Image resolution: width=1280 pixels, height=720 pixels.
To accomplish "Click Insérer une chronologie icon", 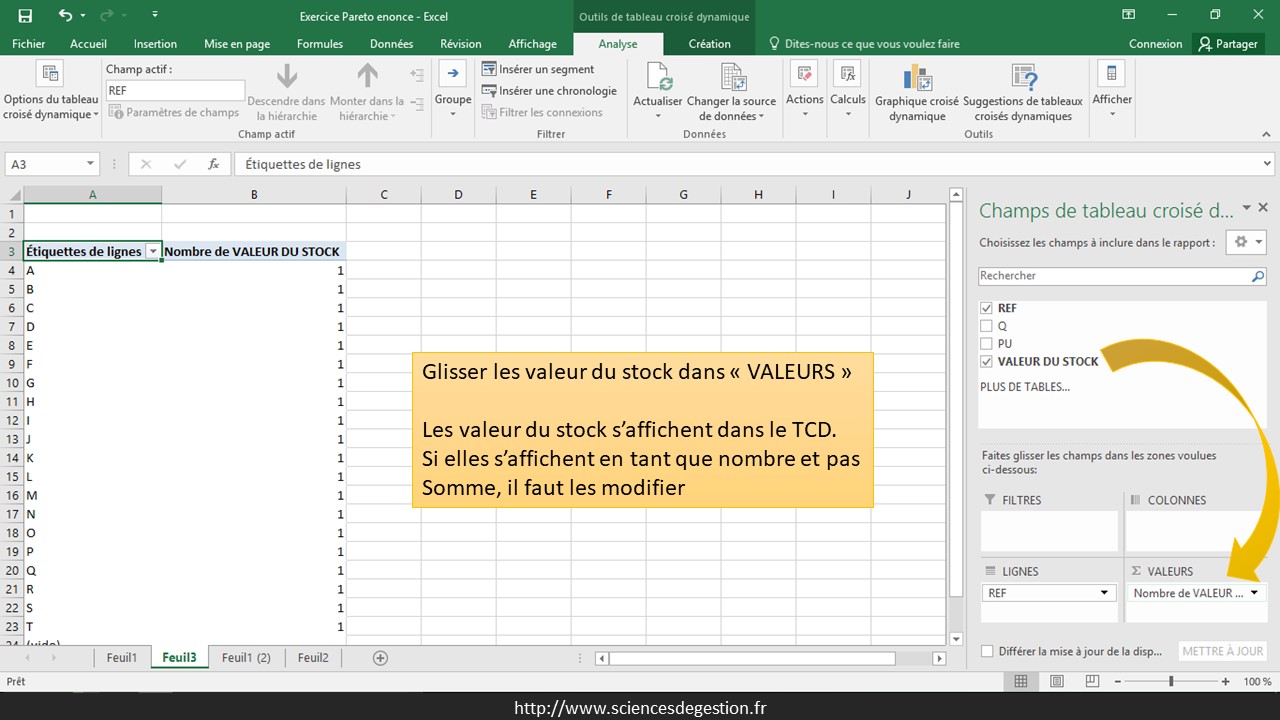I will (489, 91).
